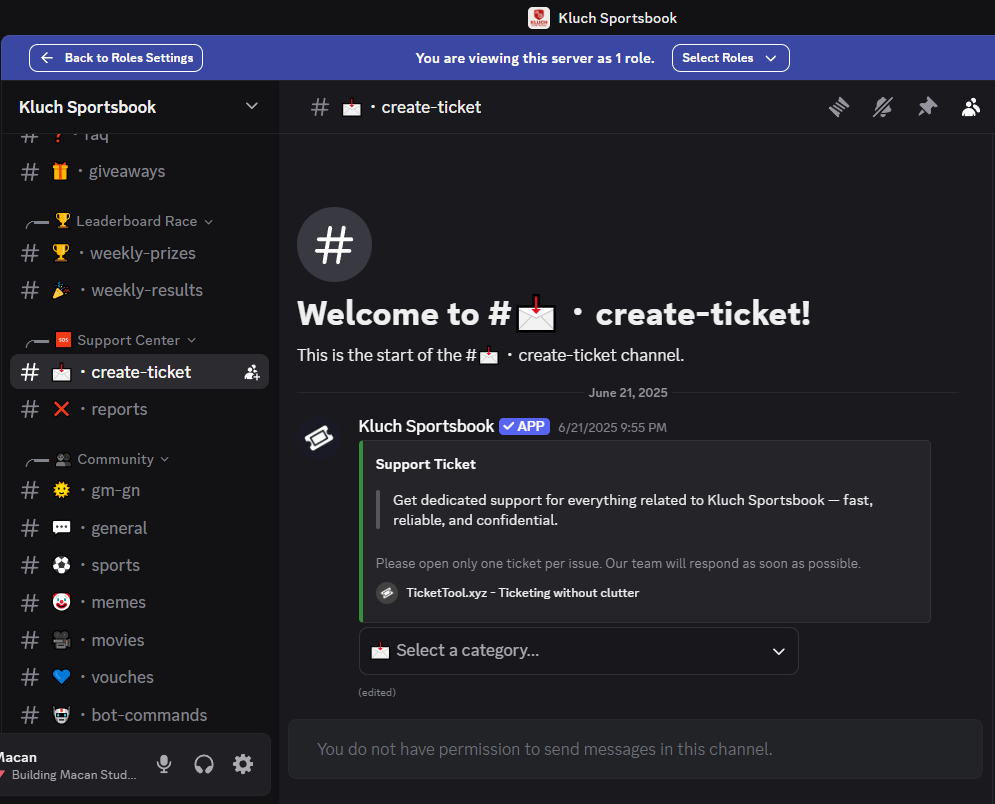Click the create-ticket channel header title

click(x=431, y=107)
